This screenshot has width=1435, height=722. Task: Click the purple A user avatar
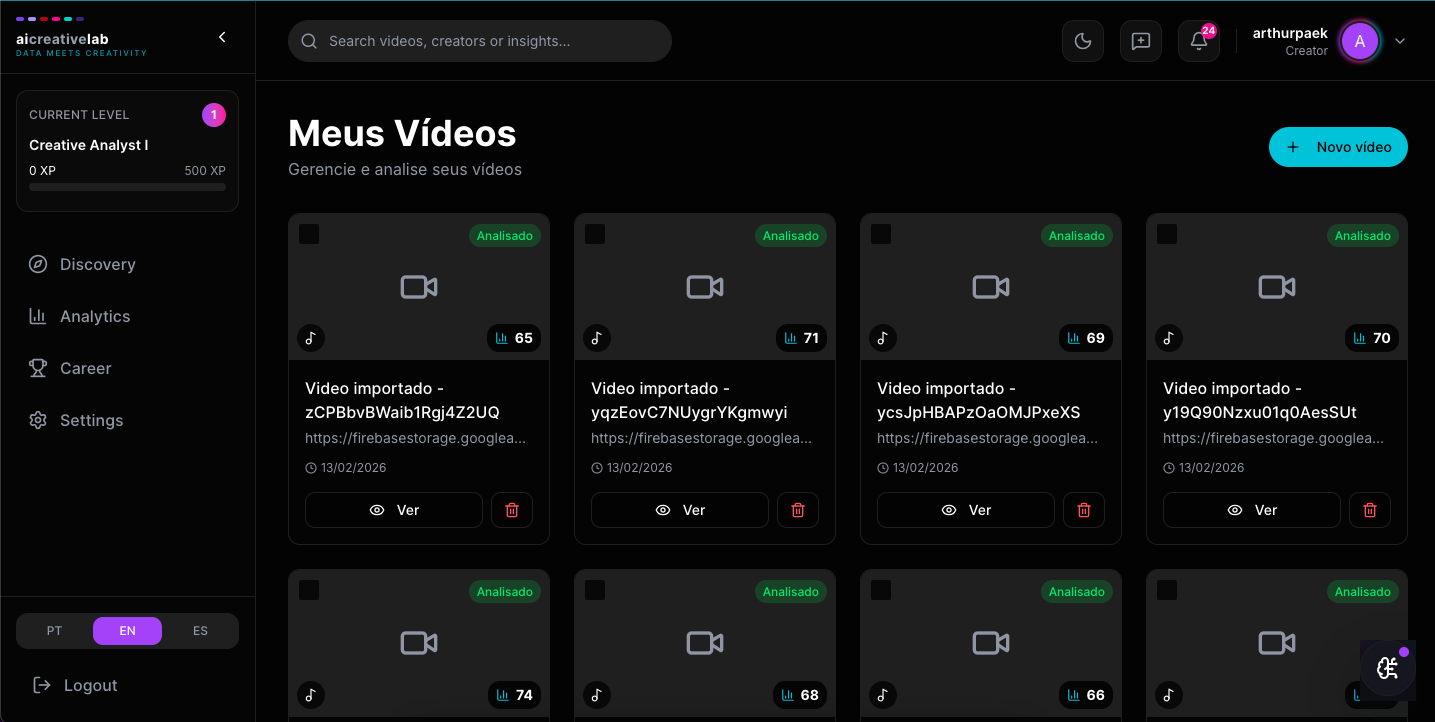point(1360,41)
